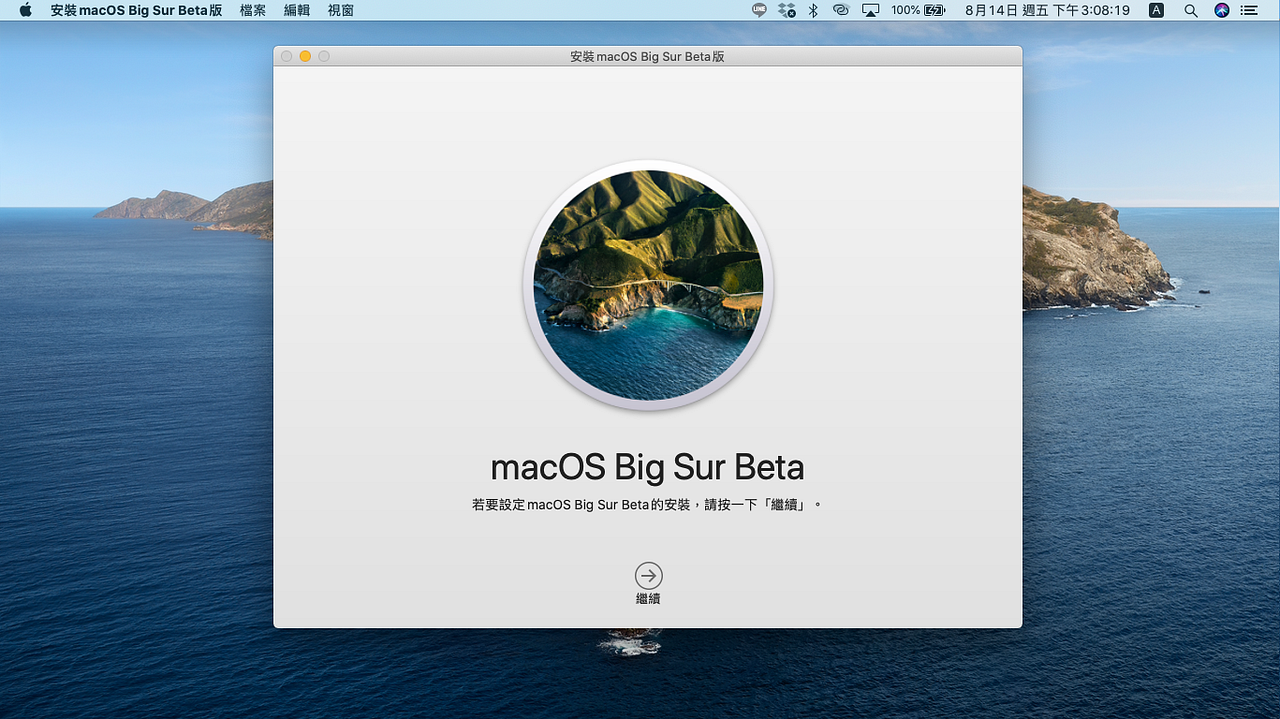1280x719 pixels.
Task: Click the 若要設定 macOS Big Sur Beta instruction text
Action: [647, 505]
